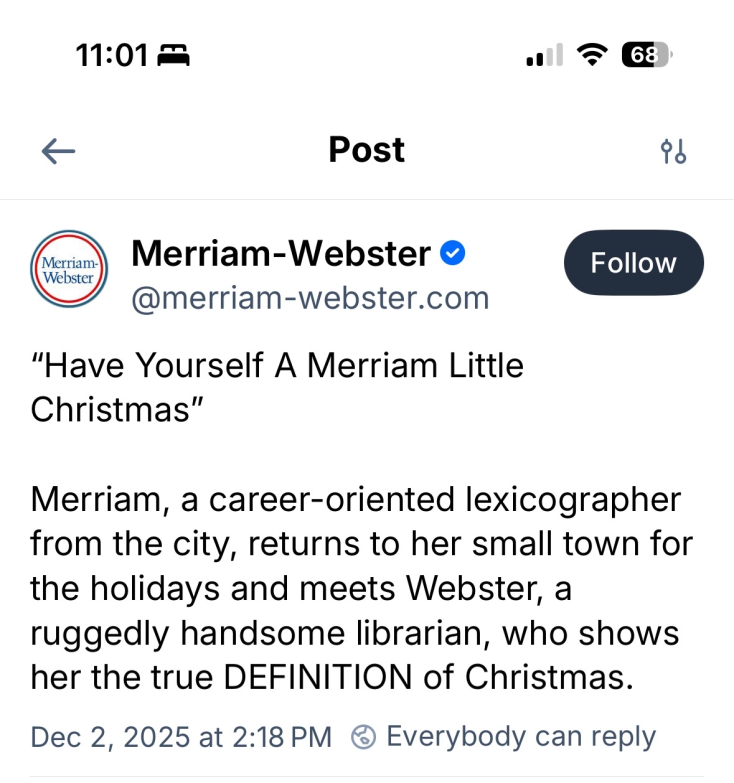Tap the Sleep focus bed icon
The height and width of the screenshot is (783, 734).
174,54
